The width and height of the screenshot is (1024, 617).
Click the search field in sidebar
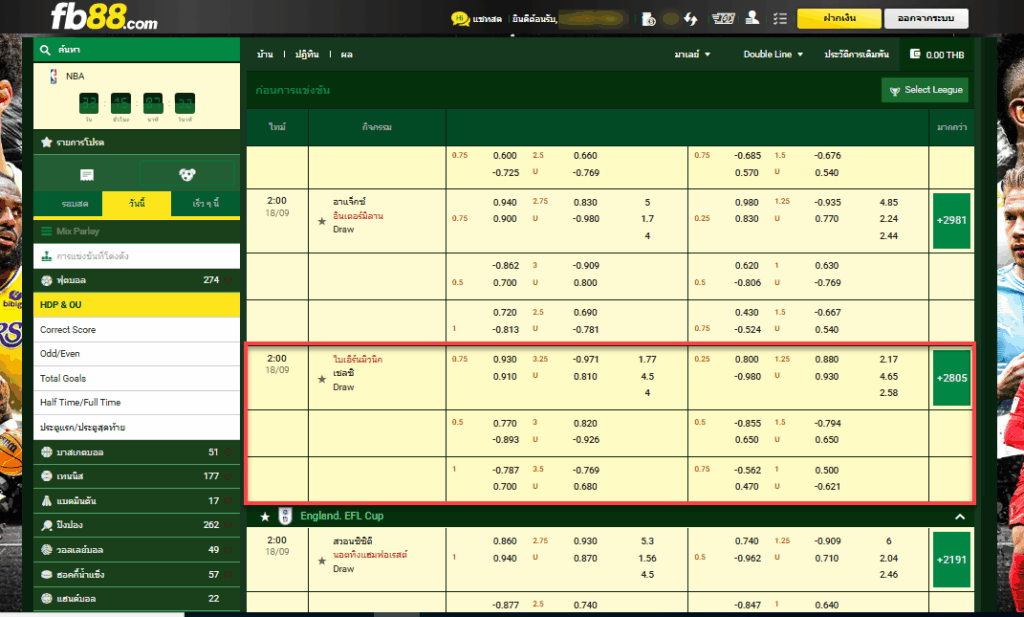136,50
